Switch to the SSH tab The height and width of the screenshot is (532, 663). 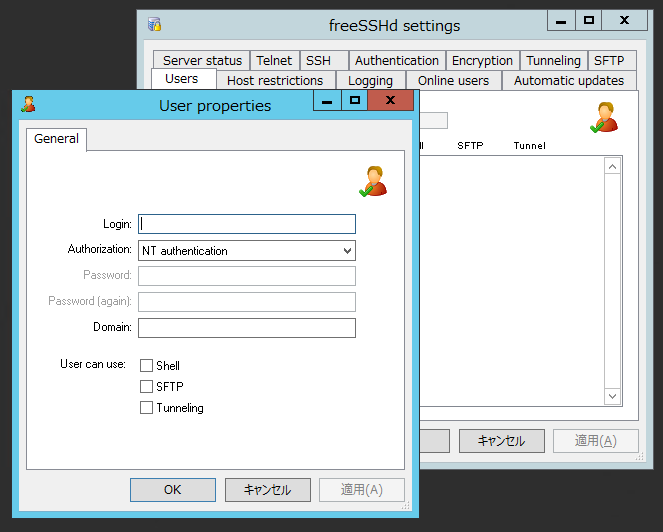(324, 60)
